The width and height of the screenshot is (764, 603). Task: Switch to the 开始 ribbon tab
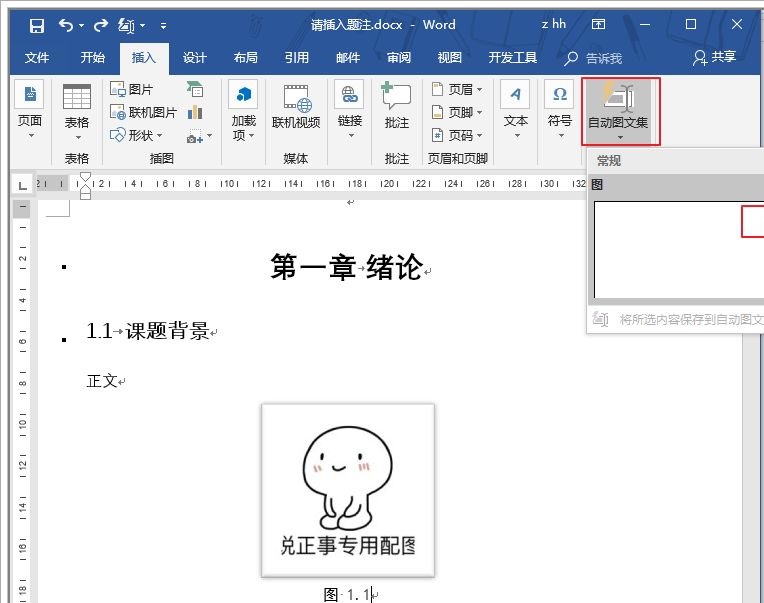pos(93,58)
